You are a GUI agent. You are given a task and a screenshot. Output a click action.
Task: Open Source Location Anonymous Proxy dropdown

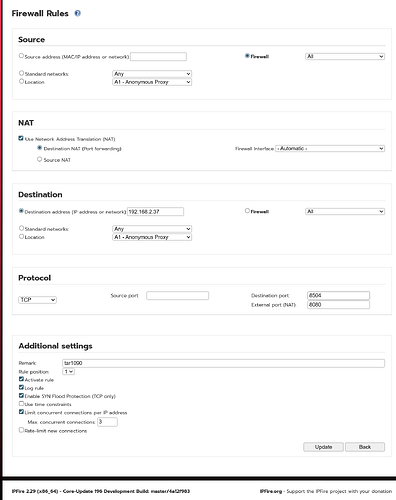[152, 82]
